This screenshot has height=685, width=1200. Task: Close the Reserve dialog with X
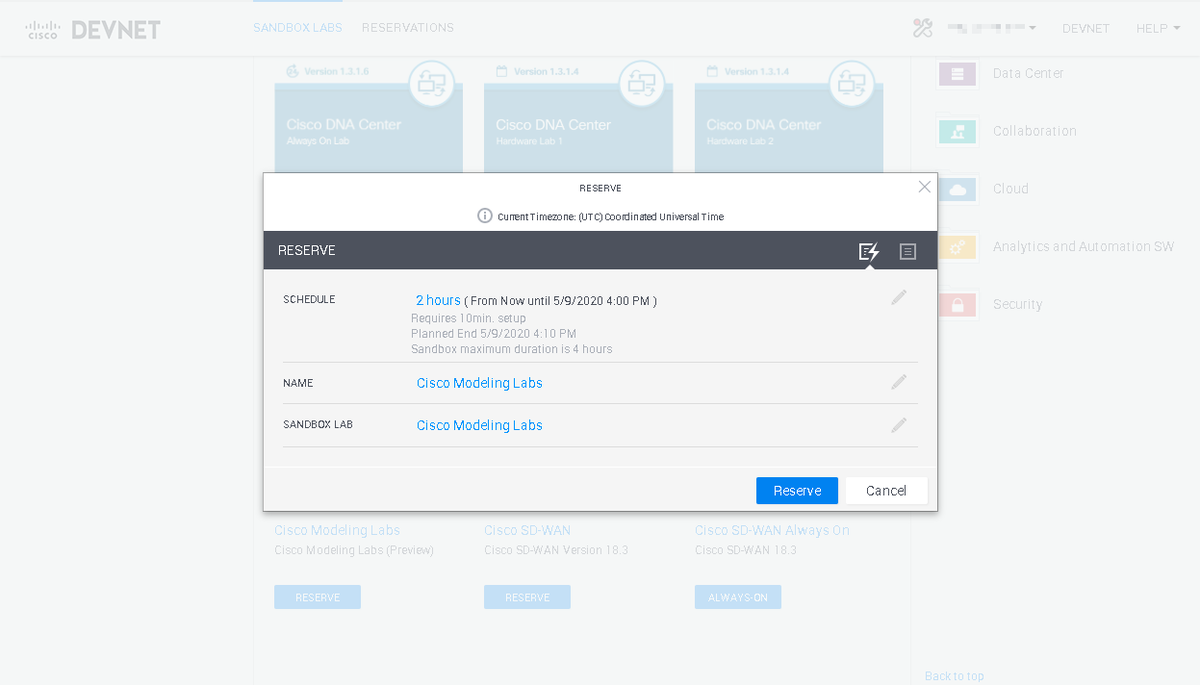pyautogui.click(x=924, y=187)
